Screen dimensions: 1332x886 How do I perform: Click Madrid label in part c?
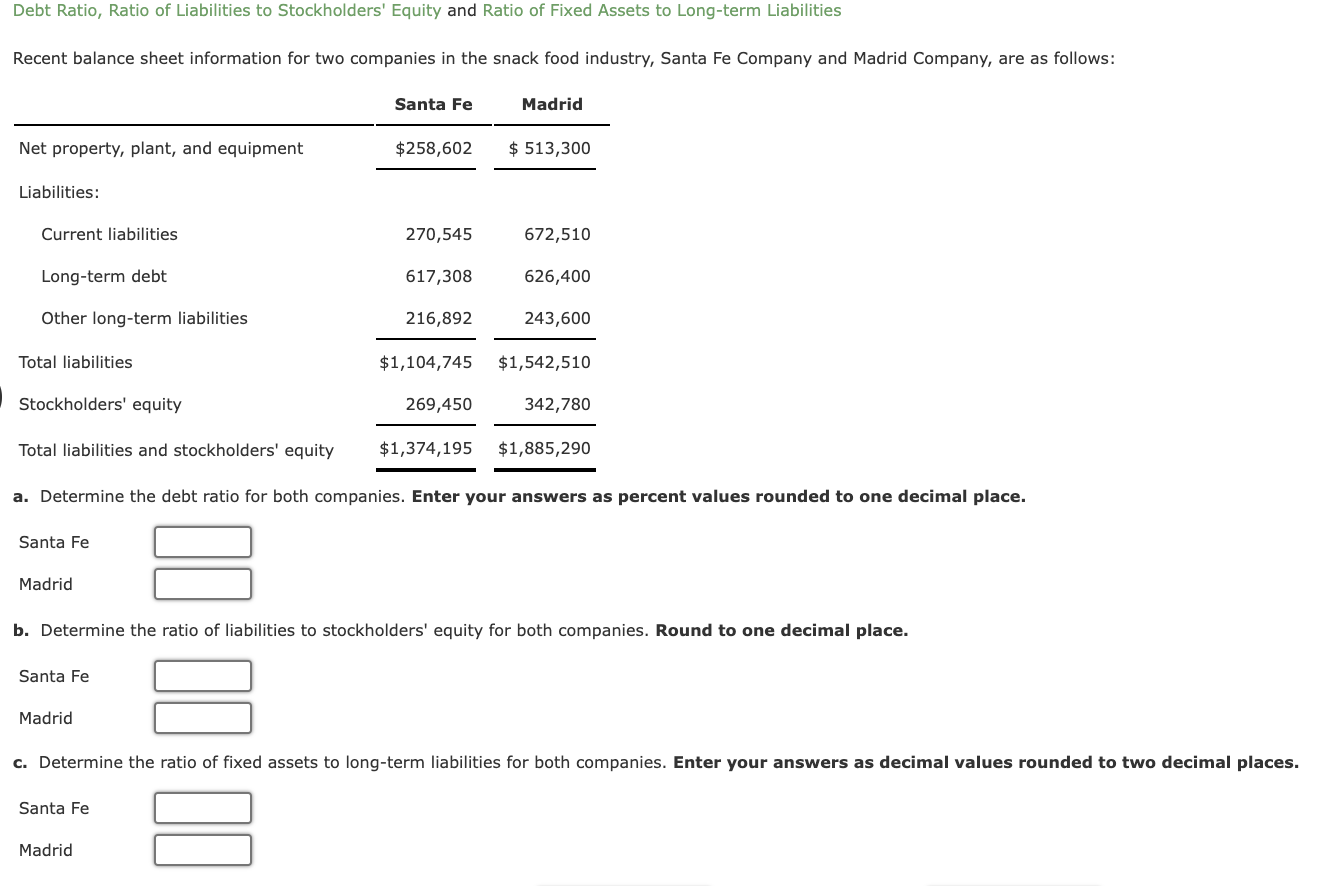[46, 850]
